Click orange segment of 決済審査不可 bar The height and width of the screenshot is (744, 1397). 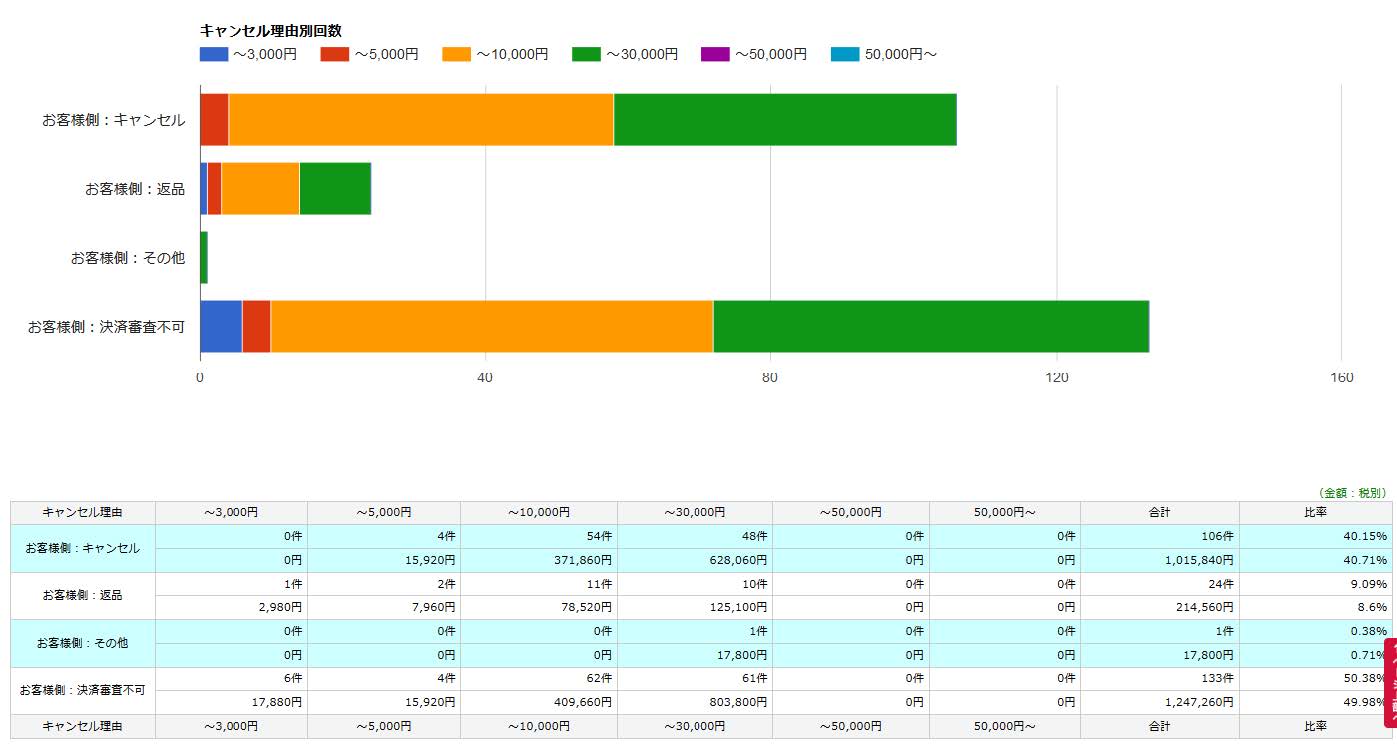(491, 326)
